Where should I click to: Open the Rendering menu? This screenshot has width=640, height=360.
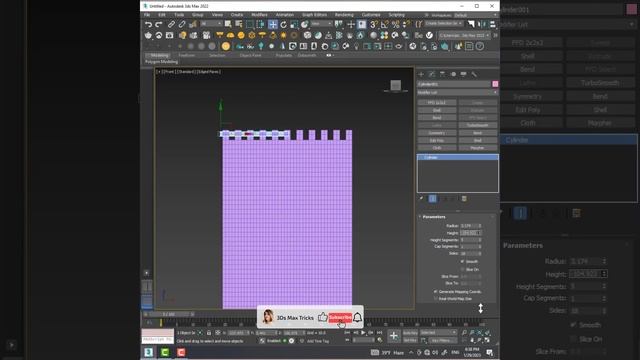pyautogui.click(x=344, y=15)
